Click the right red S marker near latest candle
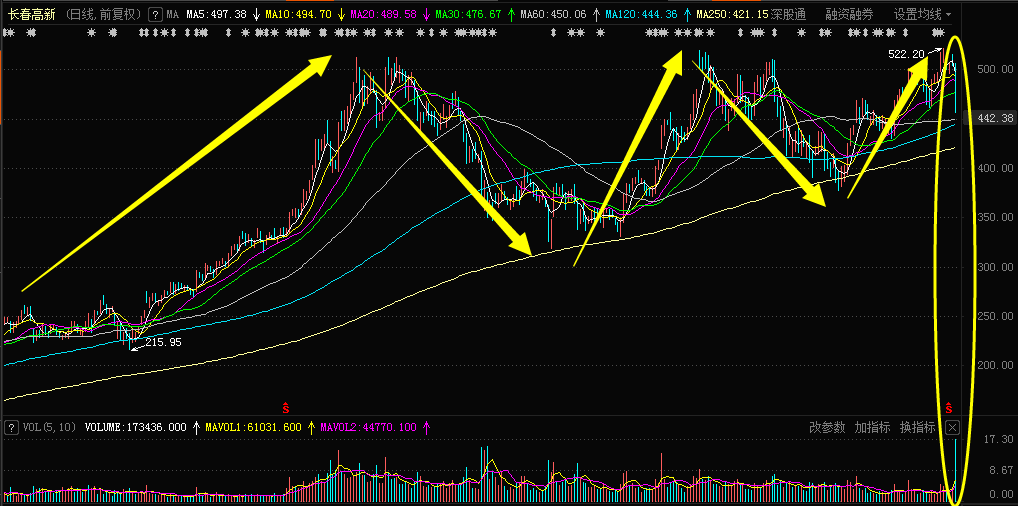Screen dimensions: 1018x506 (949, 407)
